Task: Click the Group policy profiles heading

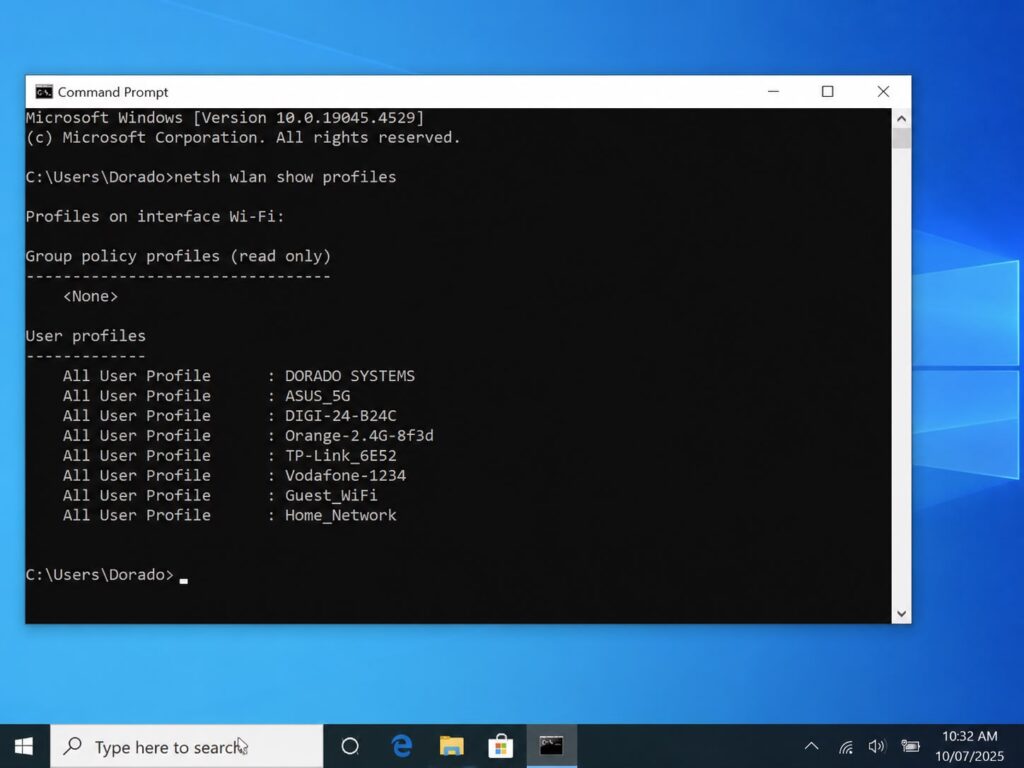Action: click(178, 257)
